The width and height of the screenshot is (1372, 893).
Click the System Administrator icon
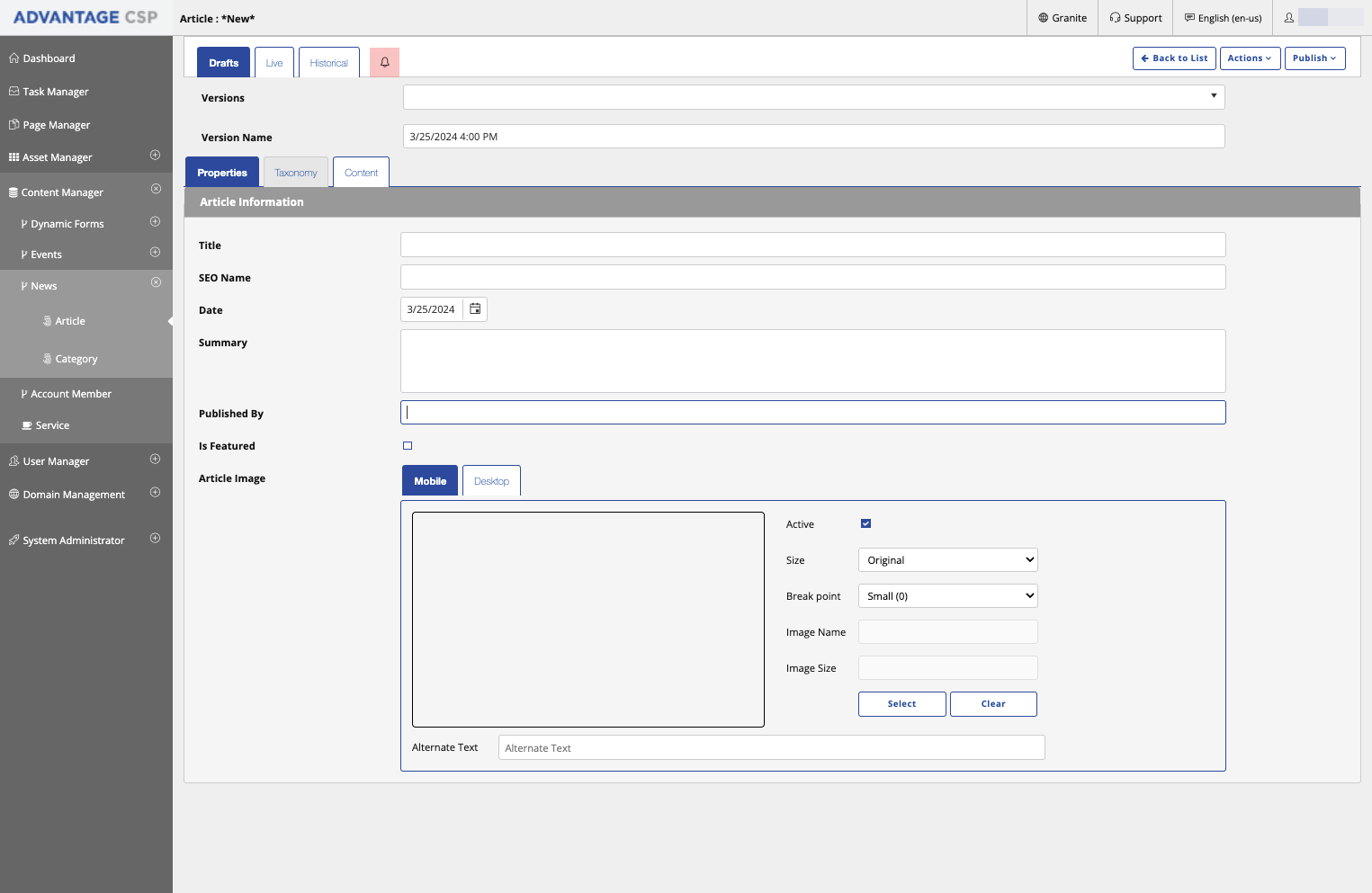[x=13, y=540]
